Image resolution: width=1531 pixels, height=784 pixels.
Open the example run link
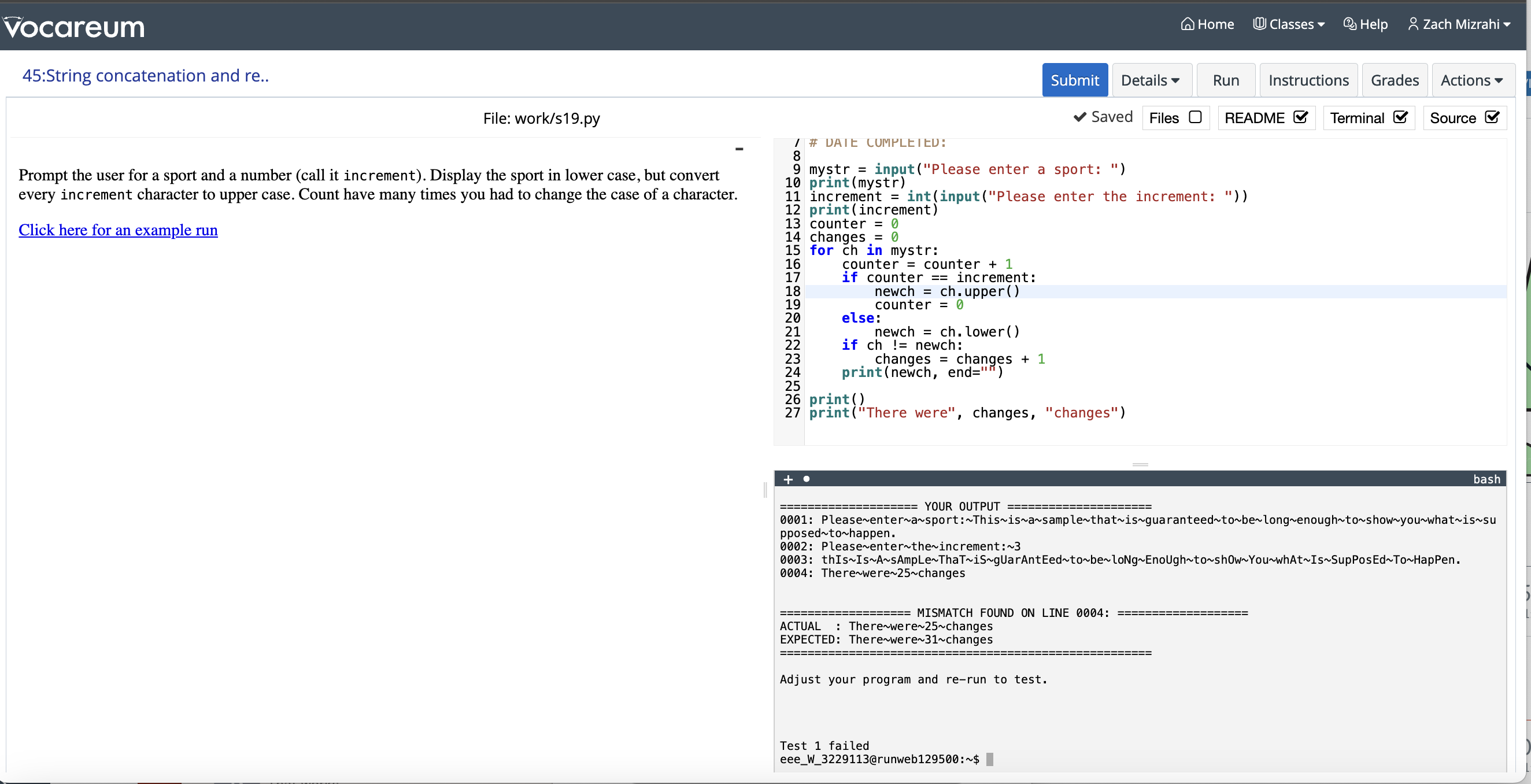[119, 230]
